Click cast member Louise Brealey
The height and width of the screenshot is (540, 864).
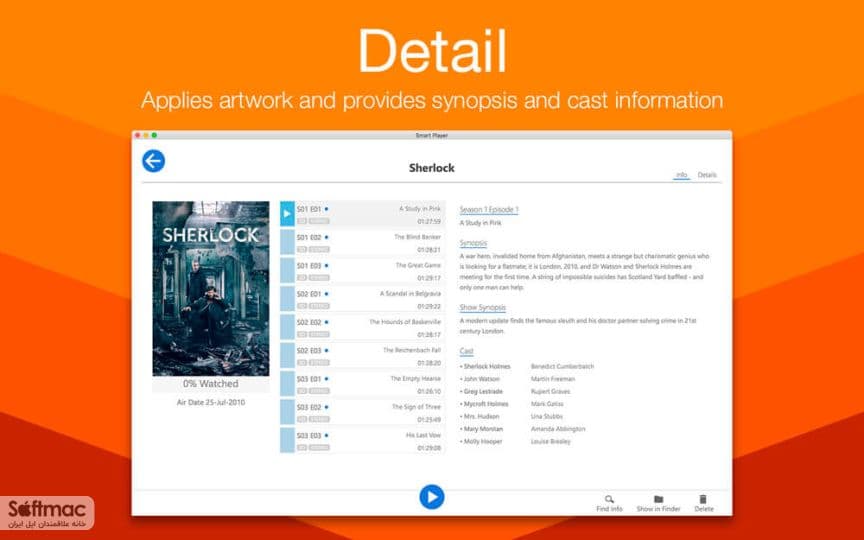[550, 441]
